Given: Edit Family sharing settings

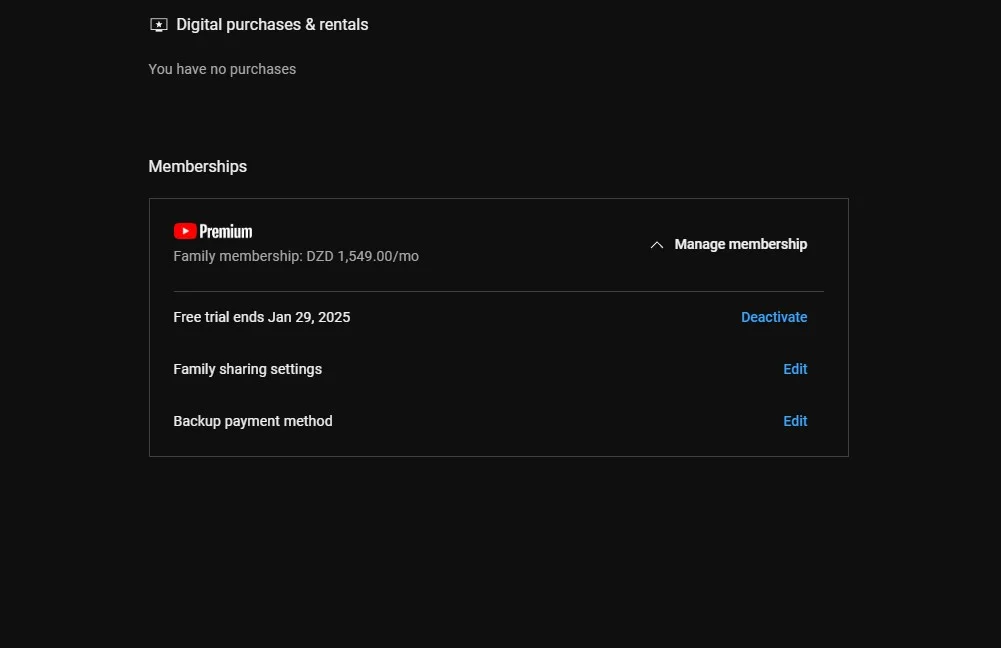Looking at the screenshot, I should click(795, 369).
